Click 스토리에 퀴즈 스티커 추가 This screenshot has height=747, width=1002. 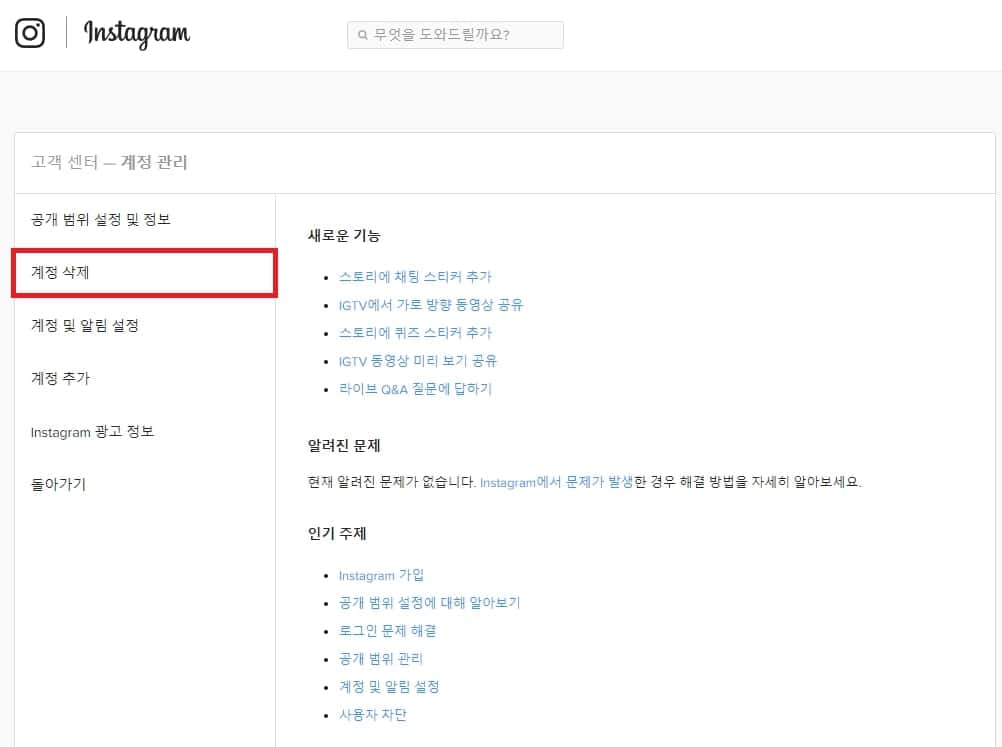point(416,332)
